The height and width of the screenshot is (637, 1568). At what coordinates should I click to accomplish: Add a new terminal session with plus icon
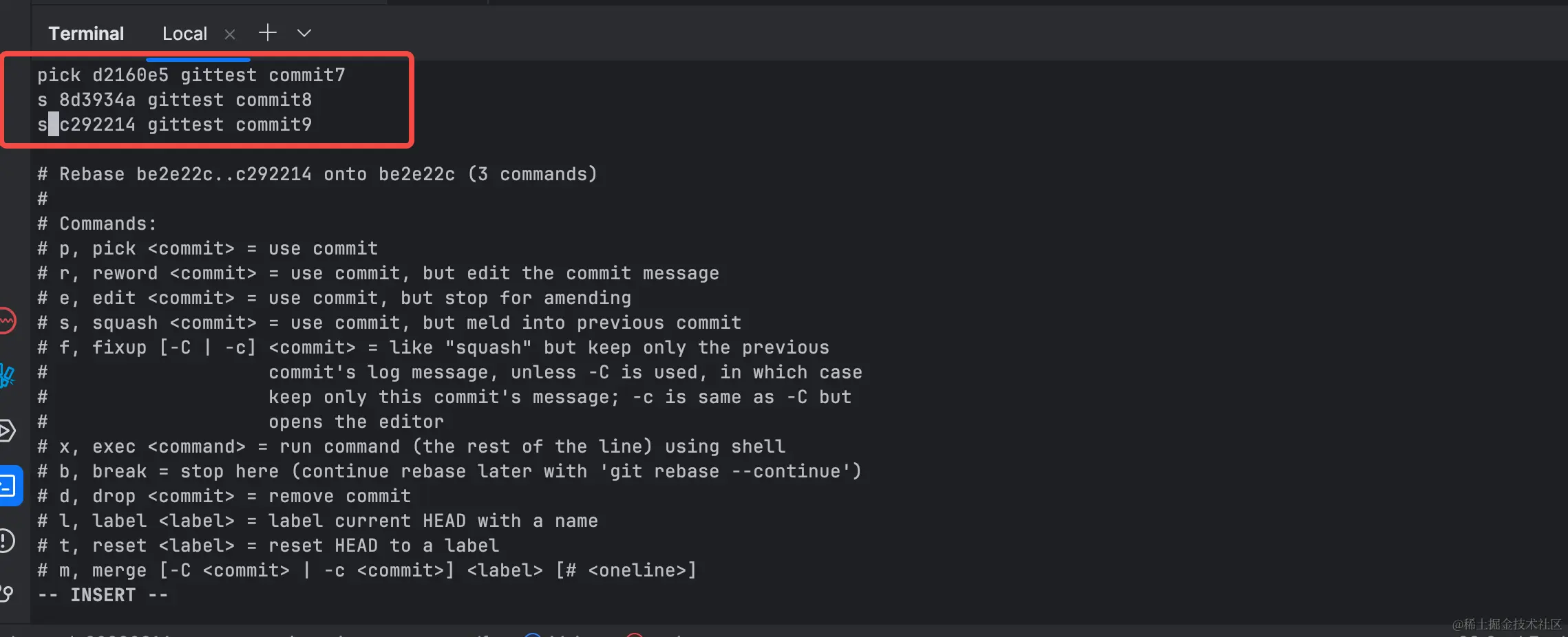(x=268, y=32)
